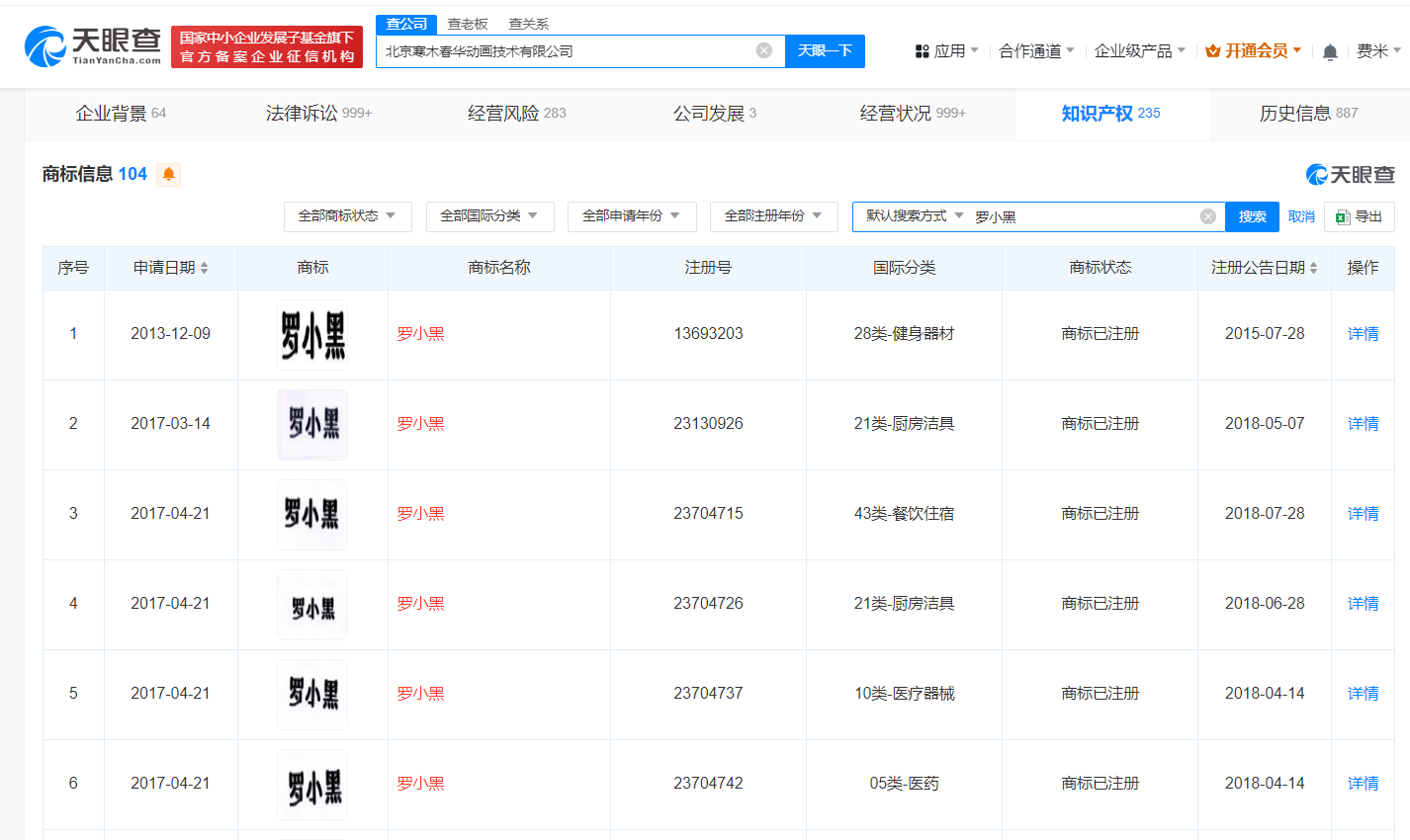
Task: Open the 默认搜索方式 dropdown
Action: (x=914, y=216)
